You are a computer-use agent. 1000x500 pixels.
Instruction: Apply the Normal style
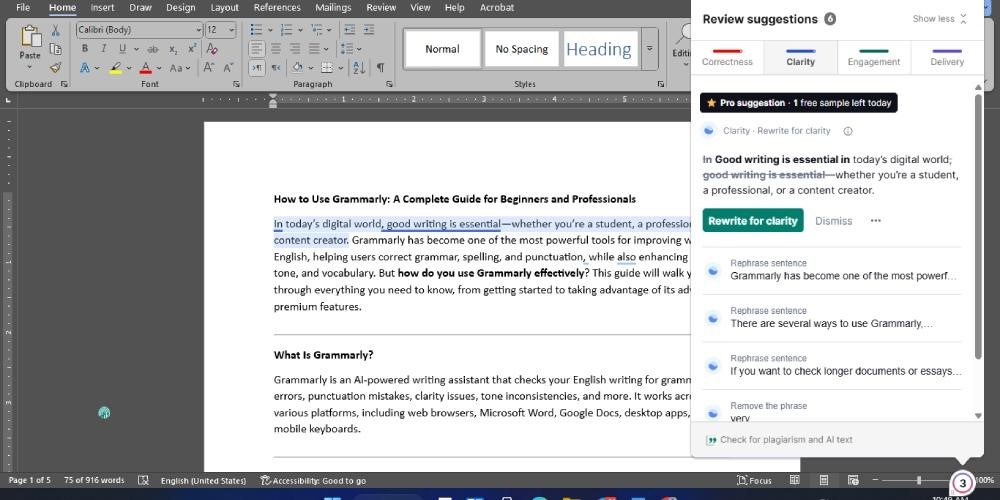[x=443, y=49]
